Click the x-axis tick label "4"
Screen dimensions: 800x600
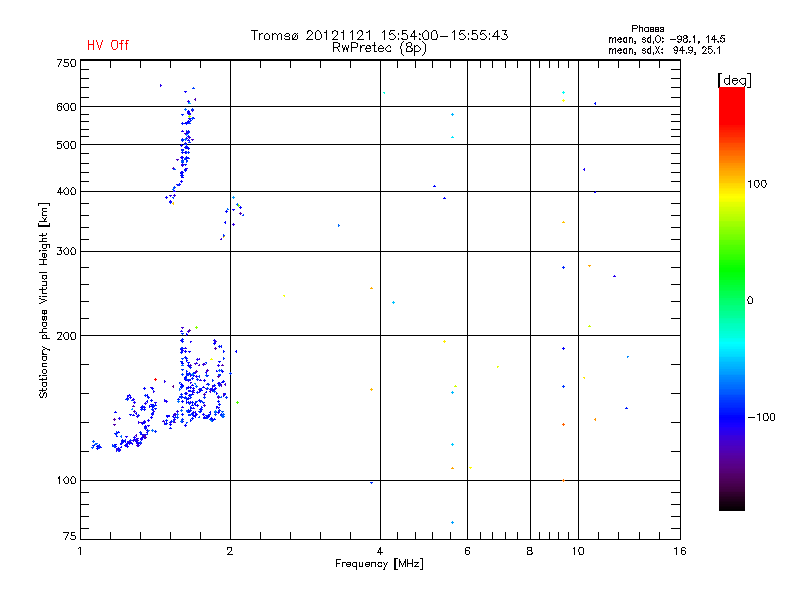pos(380,551)
